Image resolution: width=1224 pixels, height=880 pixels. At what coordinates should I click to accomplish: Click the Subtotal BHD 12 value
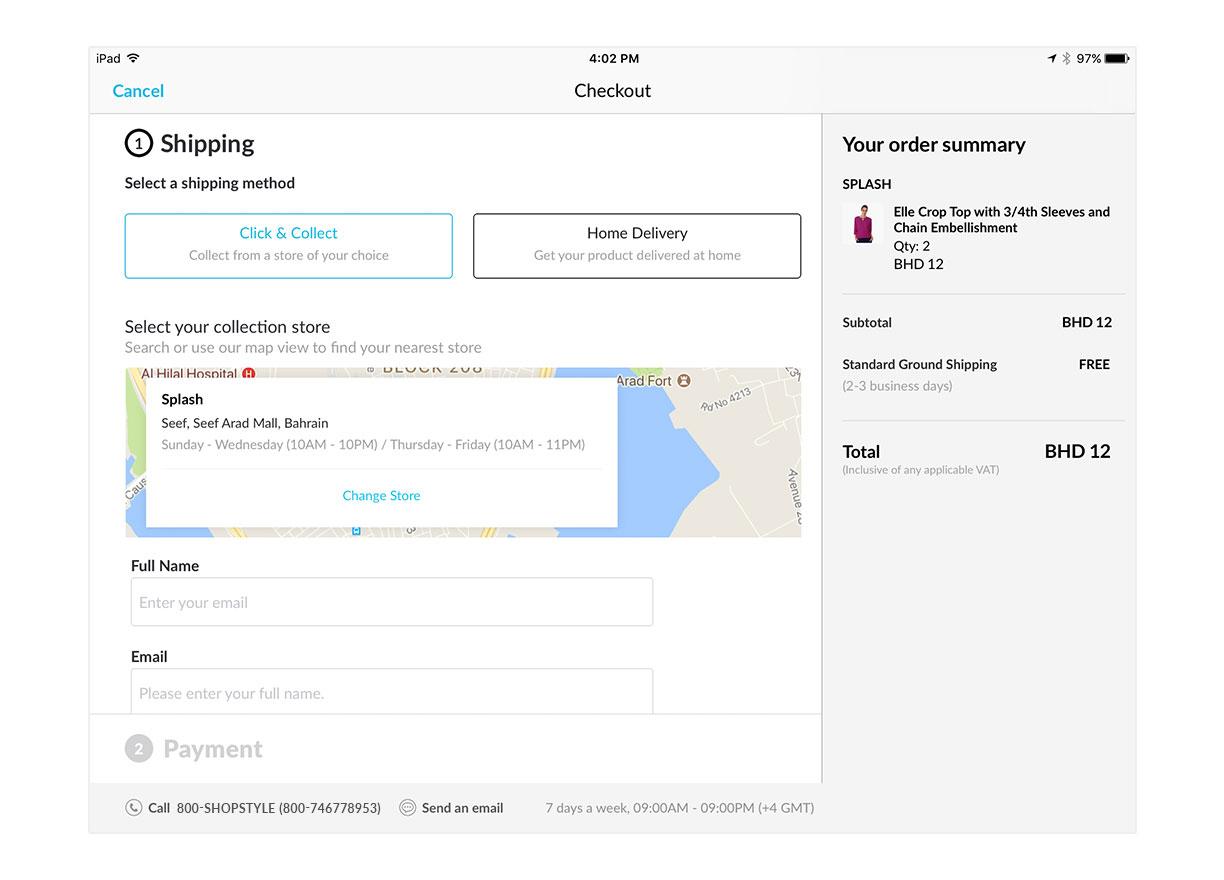click(1086, 323)
